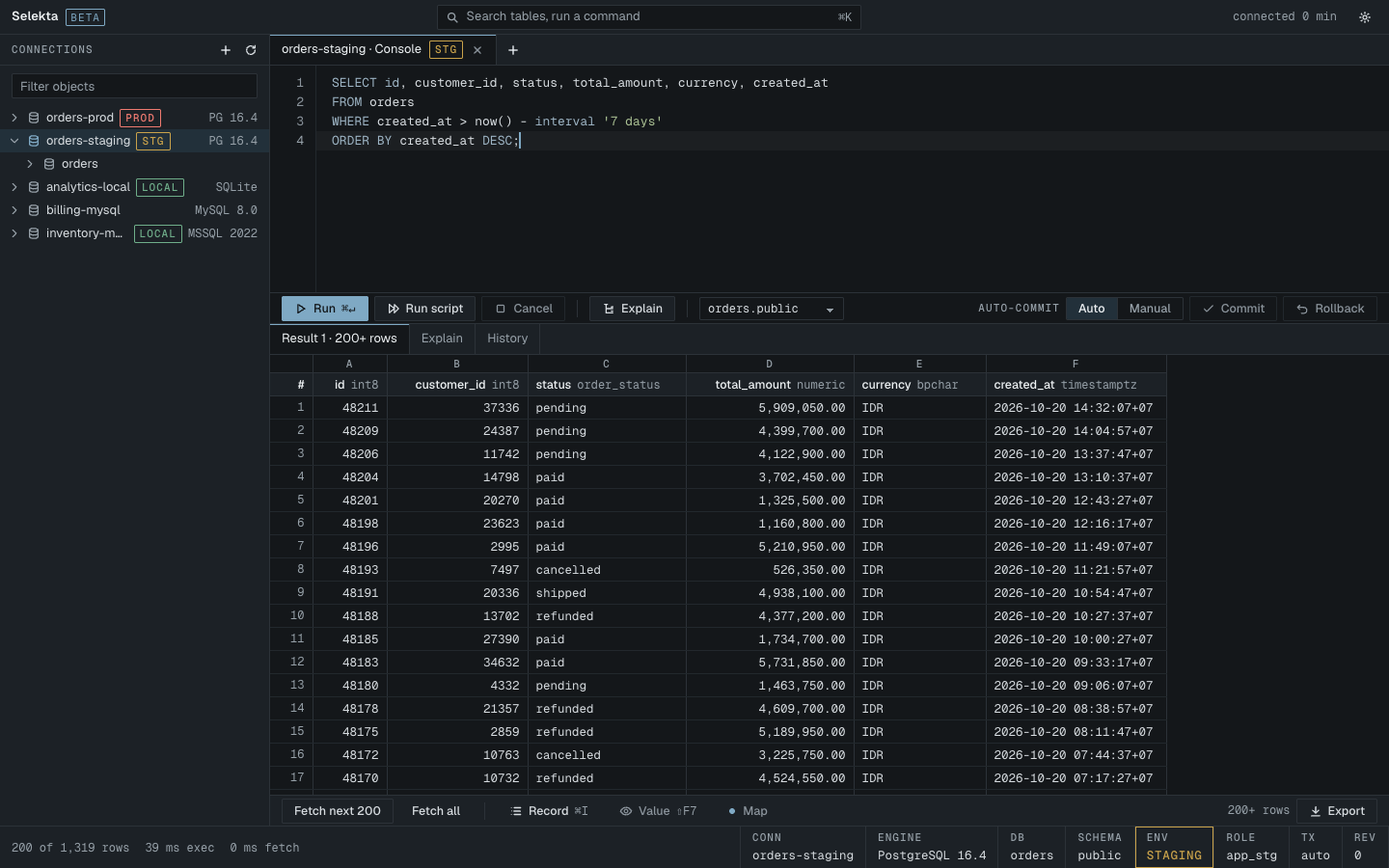The height and width of the screenshot is (868, 1389).
Task: Open Value viewer
Action: click(x=658, y=811)
